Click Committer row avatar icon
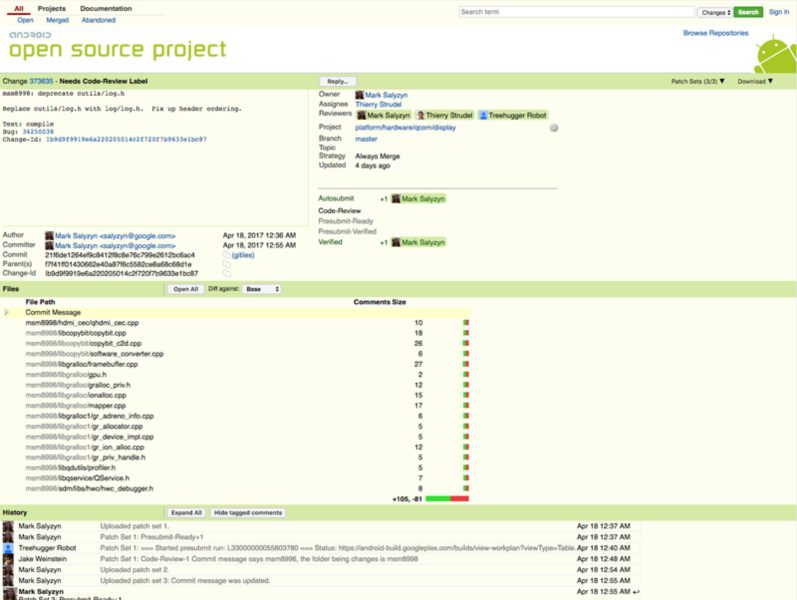The width and height of the screenshot is (797, 600). (49, 246)
